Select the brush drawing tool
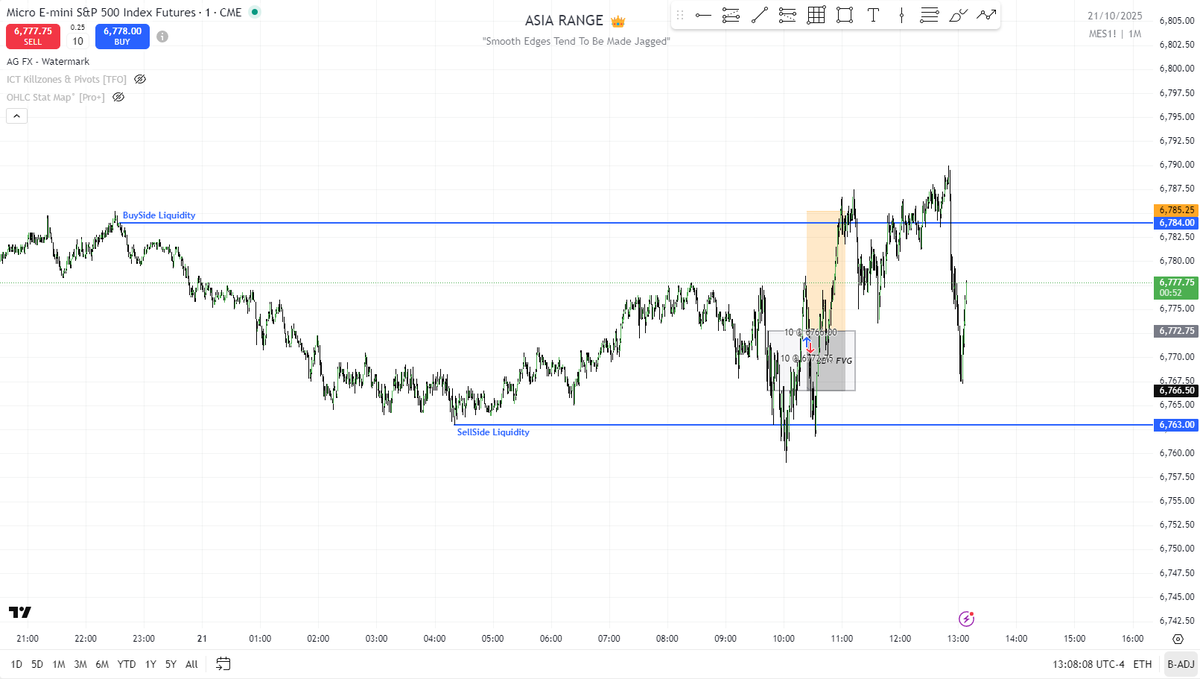Image resolution: width=1200 pixels, height=679 pixels. pyautogui.click(x=958, y=15)
